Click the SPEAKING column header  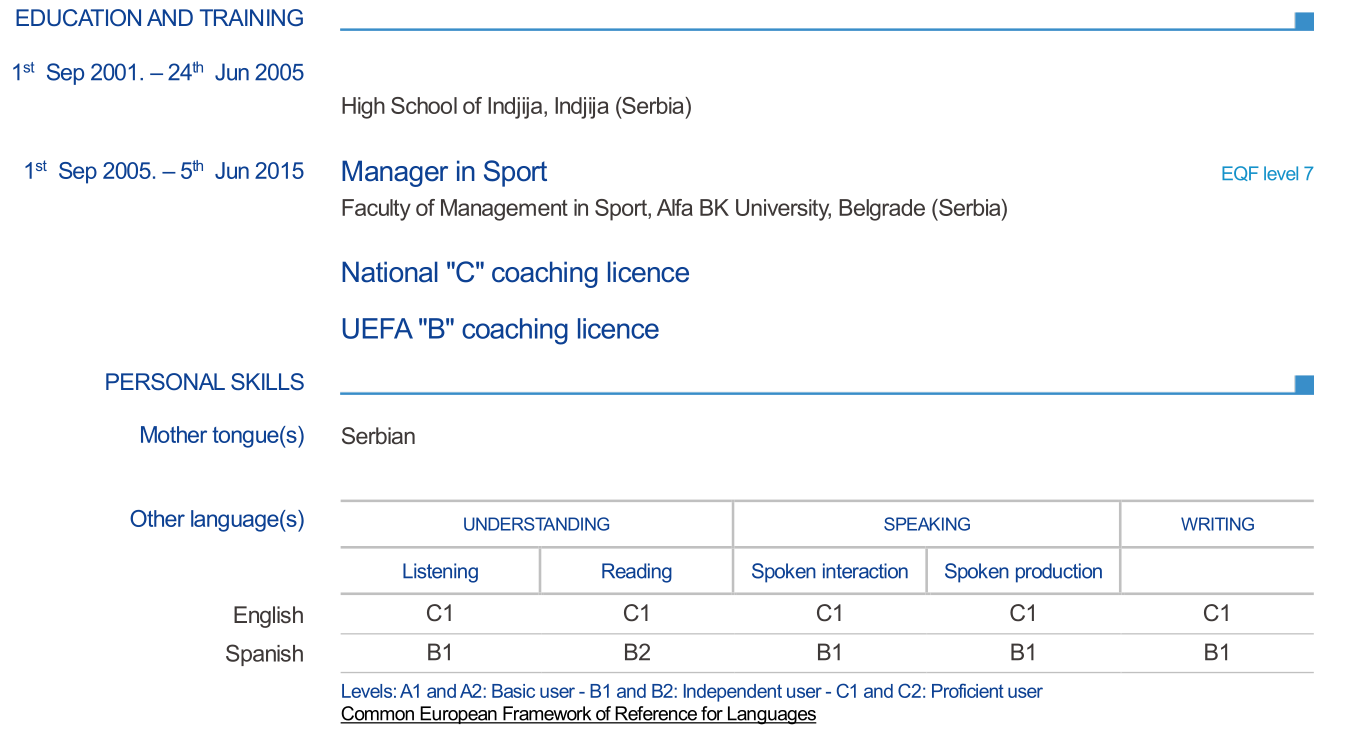coord(927,524)
